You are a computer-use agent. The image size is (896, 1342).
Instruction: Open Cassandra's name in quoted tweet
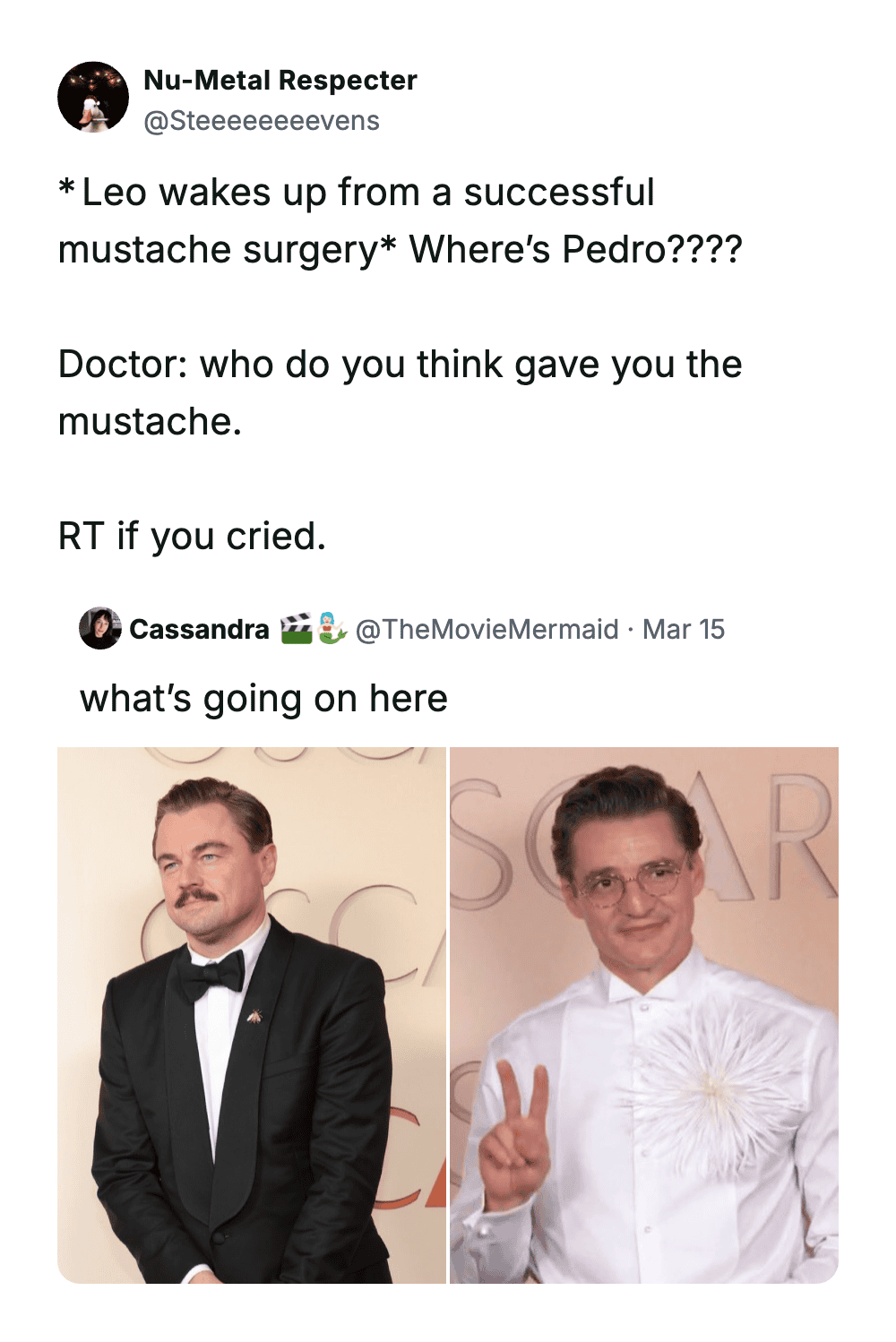[199, 630]
